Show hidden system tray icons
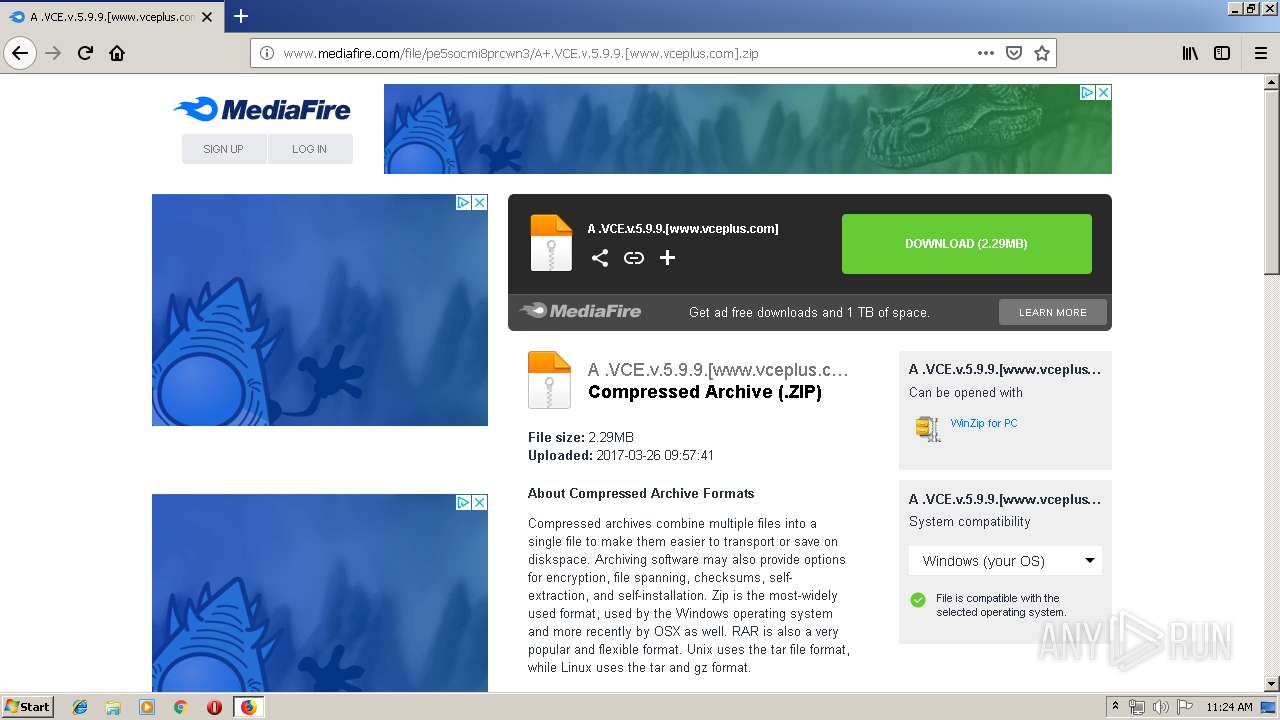 [x=1116, y=707]
